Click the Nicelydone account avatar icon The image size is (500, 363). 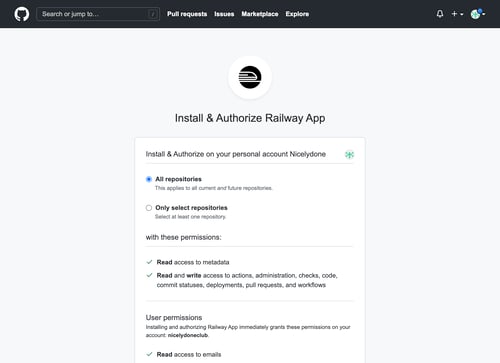coord(349,155)
